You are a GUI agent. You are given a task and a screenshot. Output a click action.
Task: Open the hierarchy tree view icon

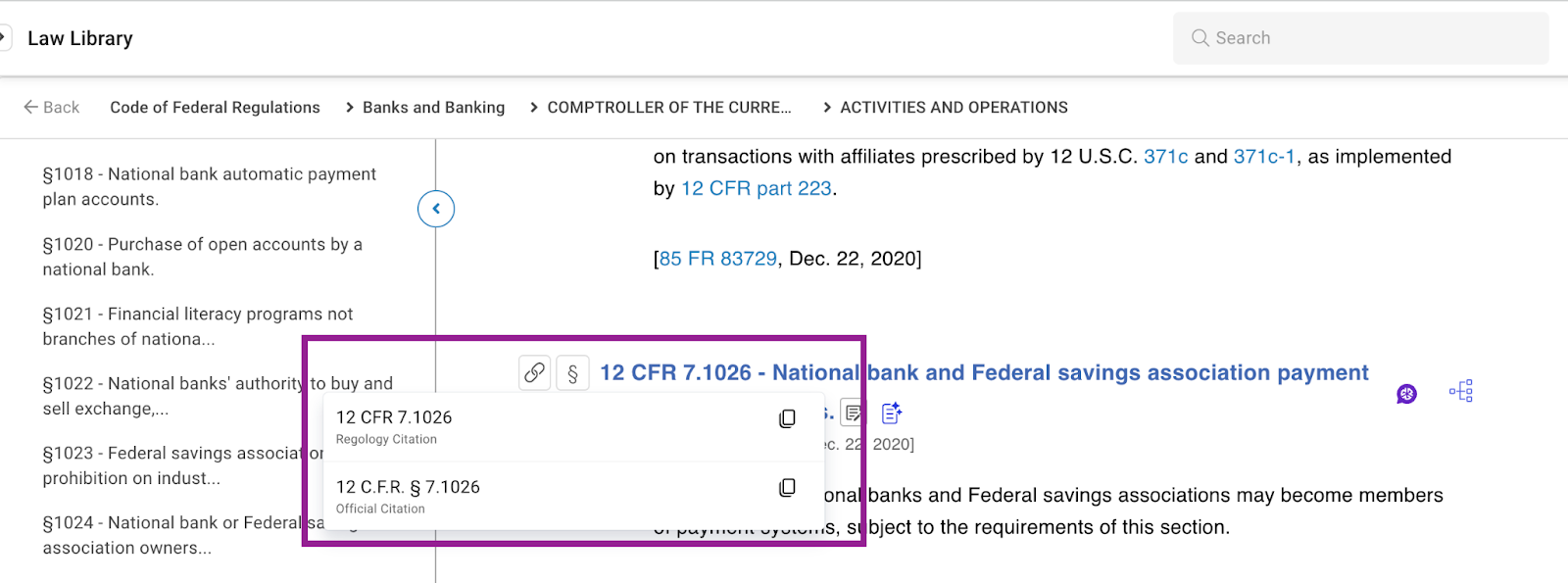(x=1461, y=392)
